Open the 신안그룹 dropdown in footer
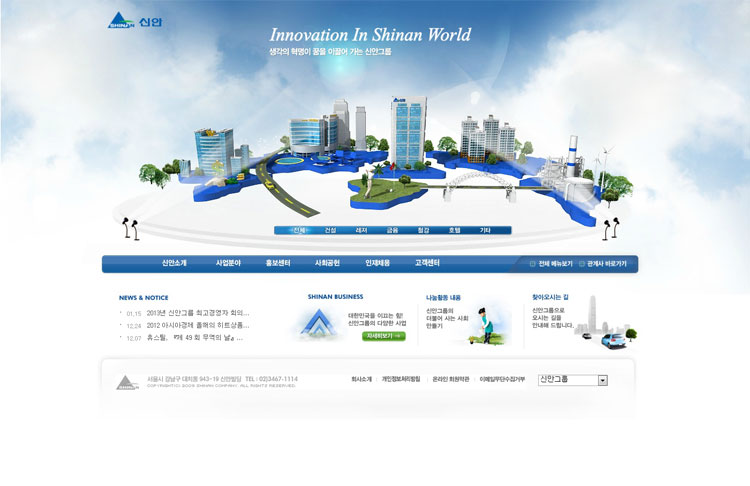 pyautogui.click(x=573, y=380)
